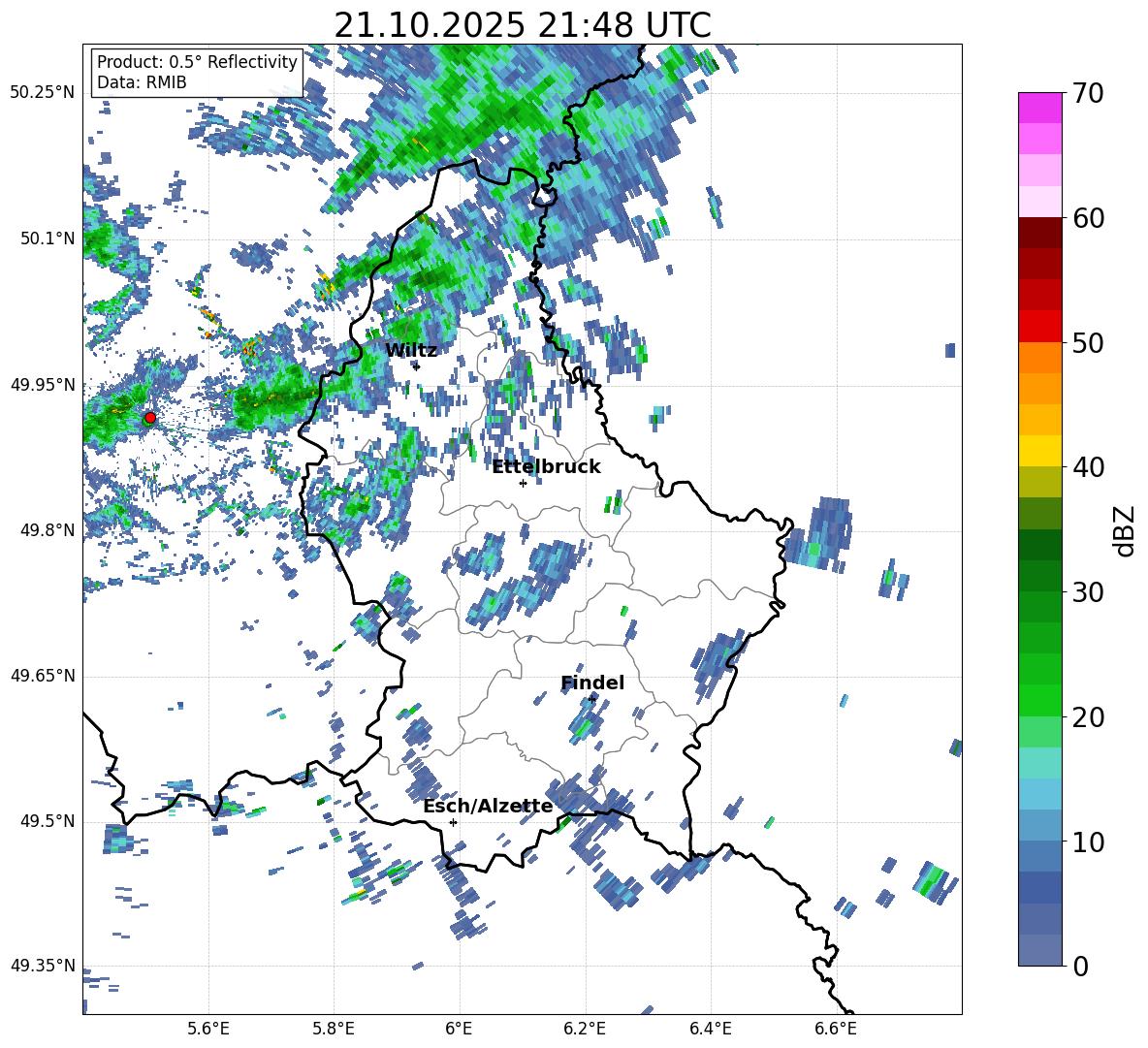Click the 50.25°N latitude label

[43, 93]
